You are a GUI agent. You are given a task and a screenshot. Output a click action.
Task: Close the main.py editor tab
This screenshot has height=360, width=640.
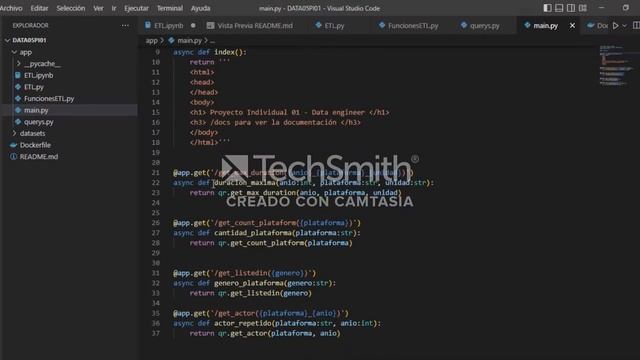[572, 26]
